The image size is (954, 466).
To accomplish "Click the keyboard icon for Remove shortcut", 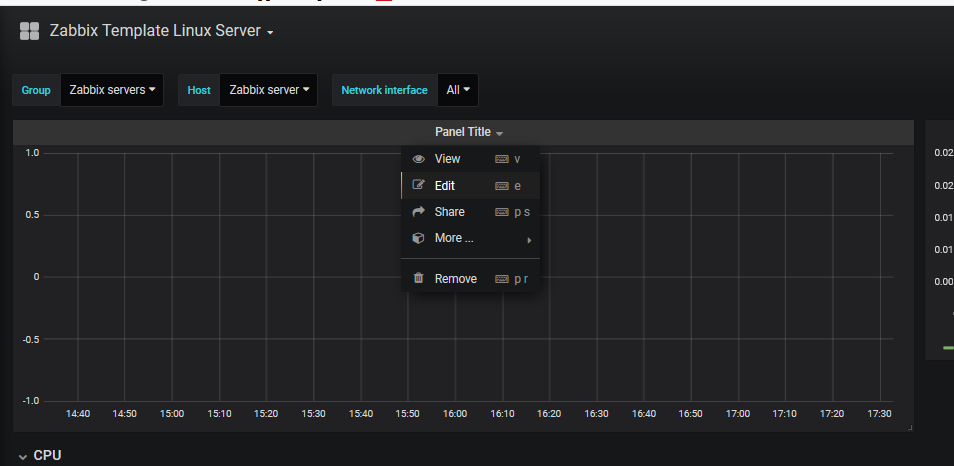I will click(x=502, y=279).
